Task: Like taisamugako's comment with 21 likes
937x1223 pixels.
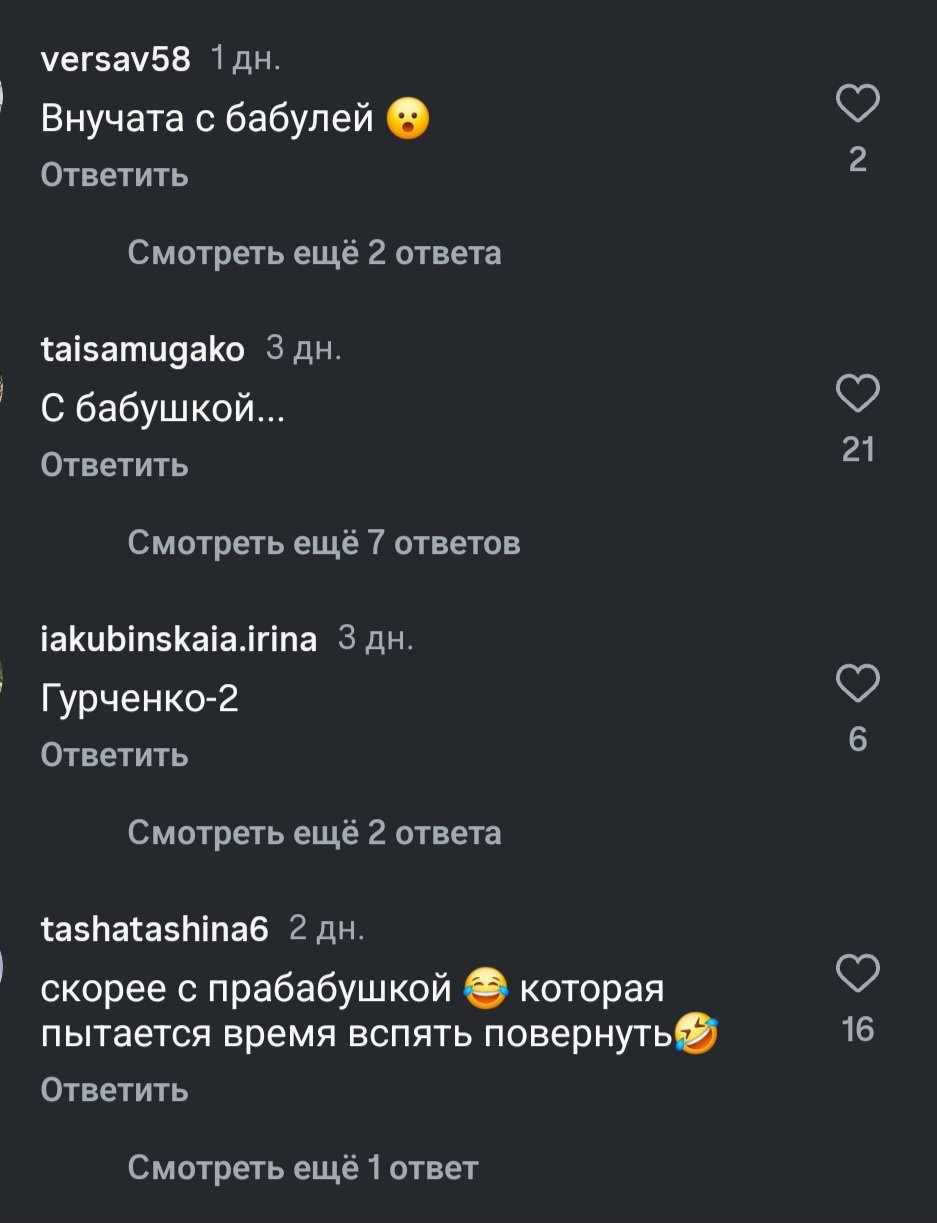Action: click(x=857, y=394)
